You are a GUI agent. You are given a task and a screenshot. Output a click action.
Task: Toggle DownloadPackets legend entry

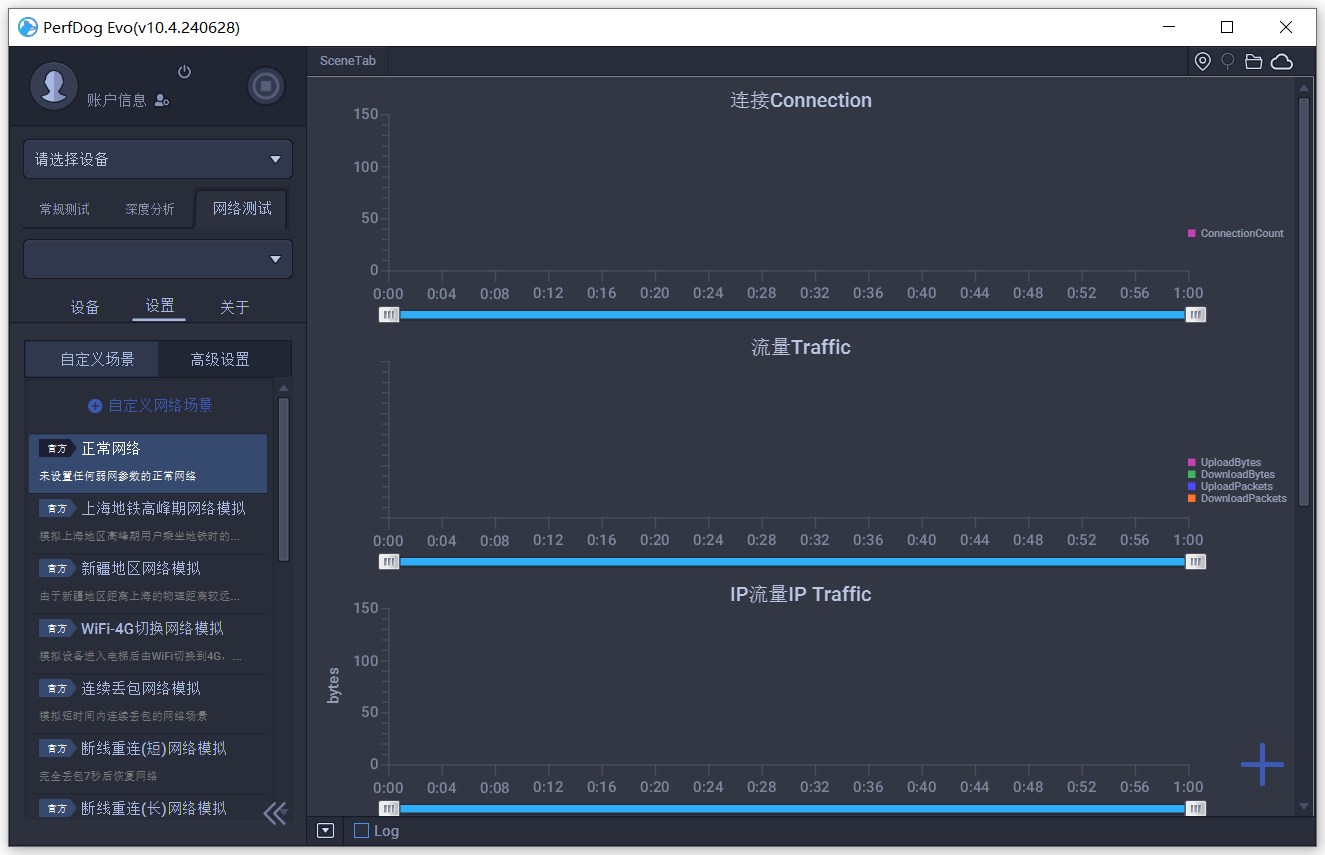[x=1237, y=498]
